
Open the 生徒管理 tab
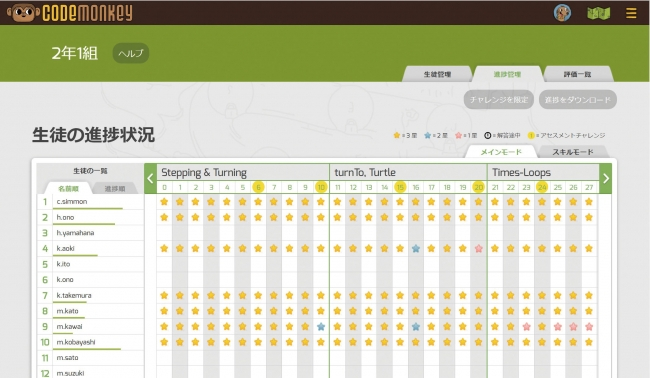point(437,74)
